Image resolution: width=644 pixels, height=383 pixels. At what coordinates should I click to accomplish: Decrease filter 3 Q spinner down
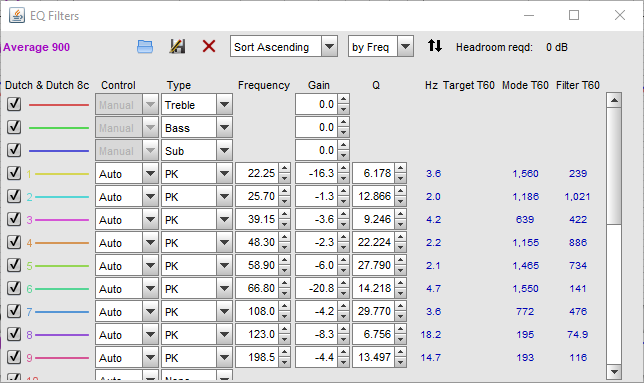(401, 225)
